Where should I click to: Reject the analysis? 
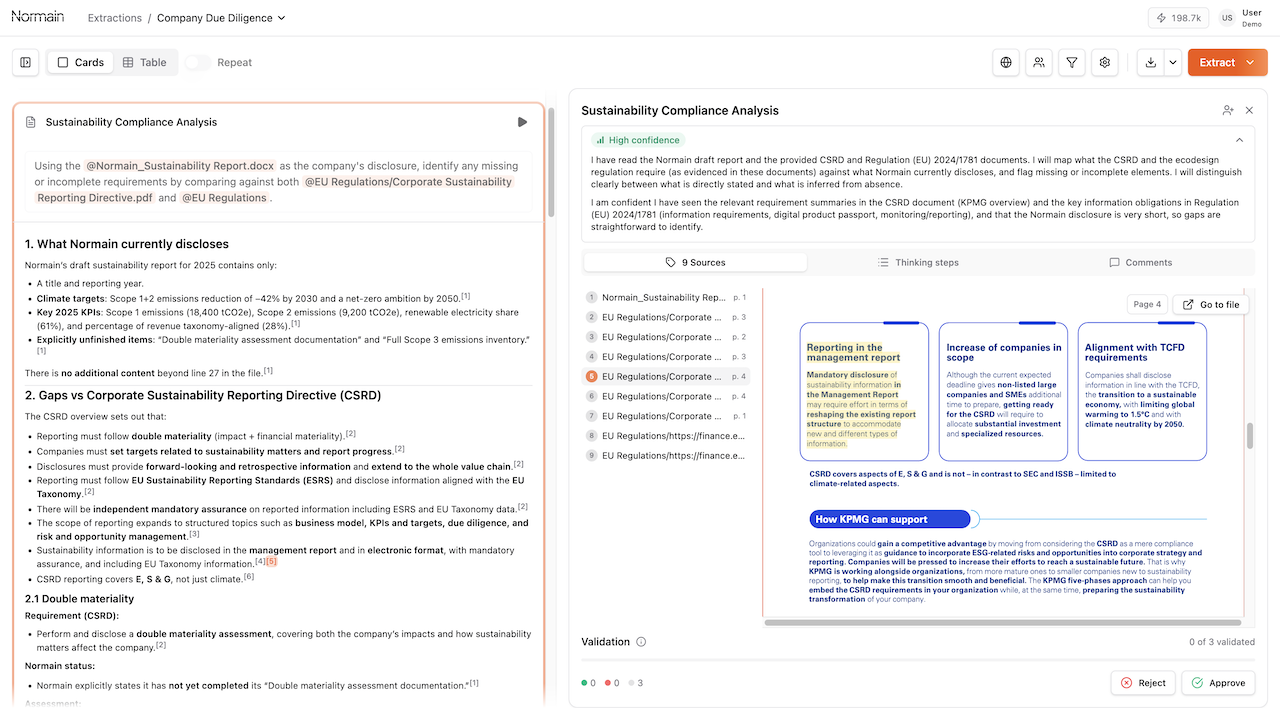[1143, 683]
